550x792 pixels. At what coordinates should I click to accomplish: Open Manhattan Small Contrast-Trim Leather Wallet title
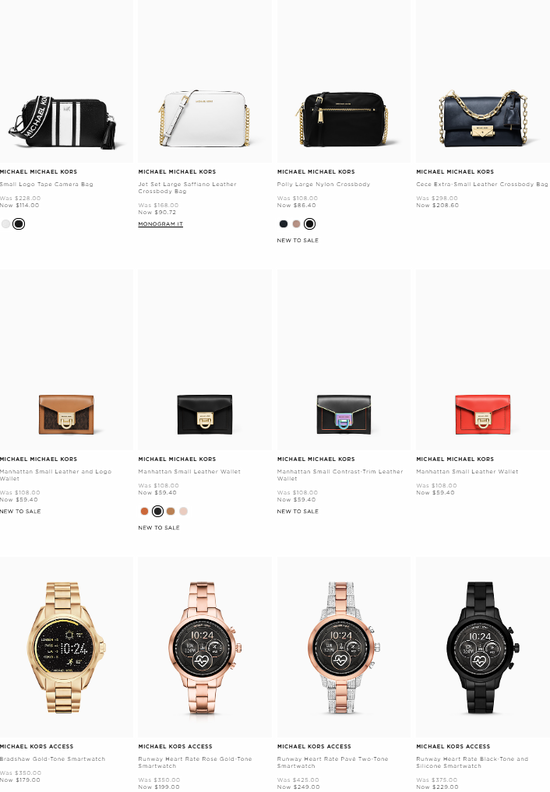[x=340, y=475]
